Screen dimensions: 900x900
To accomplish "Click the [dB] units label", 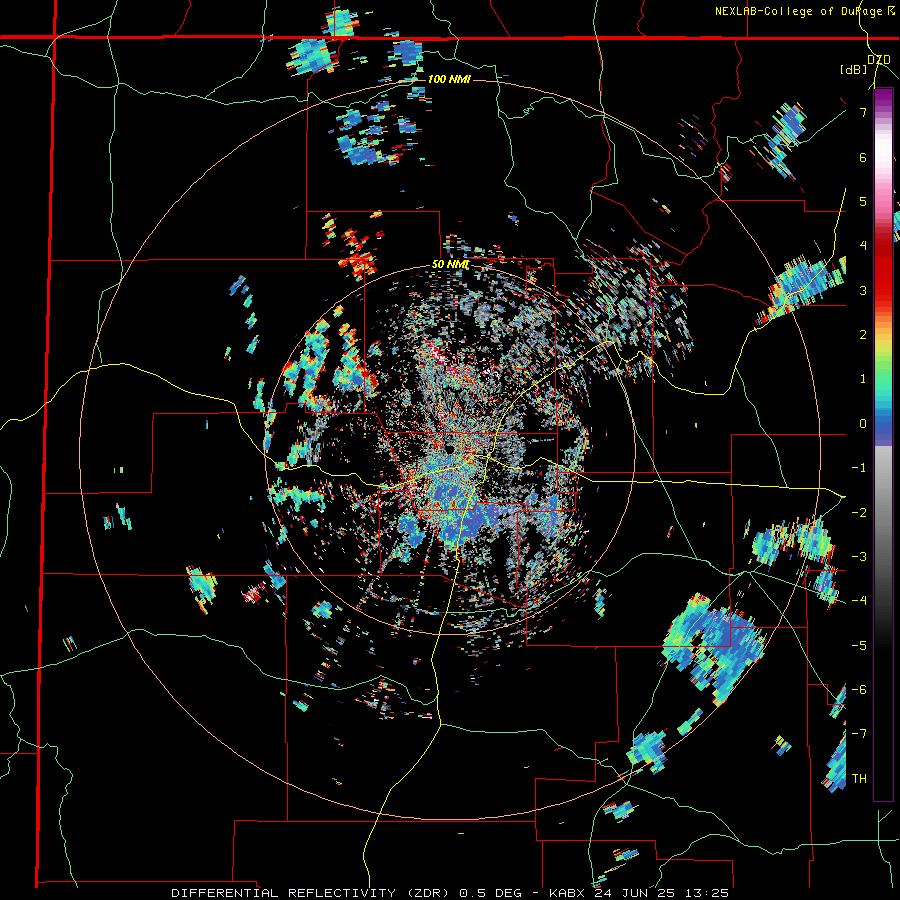I will (x=853, y=69).
